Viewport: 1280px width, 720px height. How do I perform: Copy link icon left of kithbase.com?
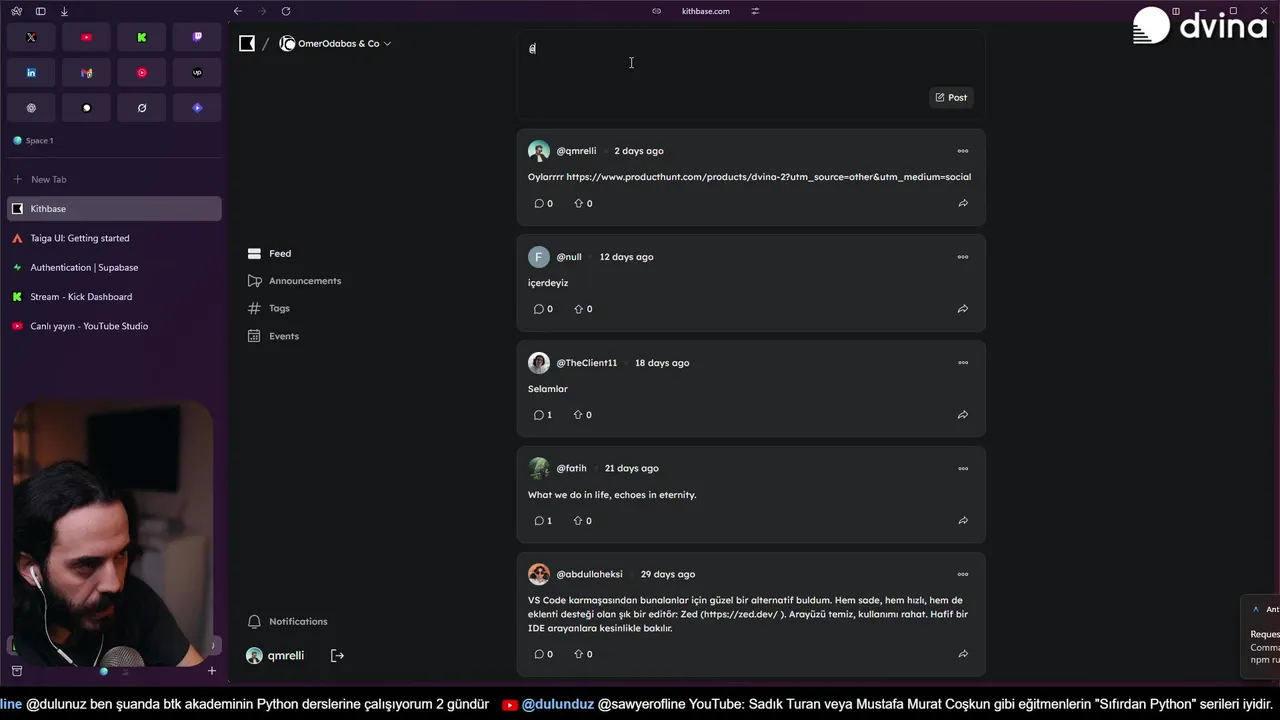click(656, 11)
